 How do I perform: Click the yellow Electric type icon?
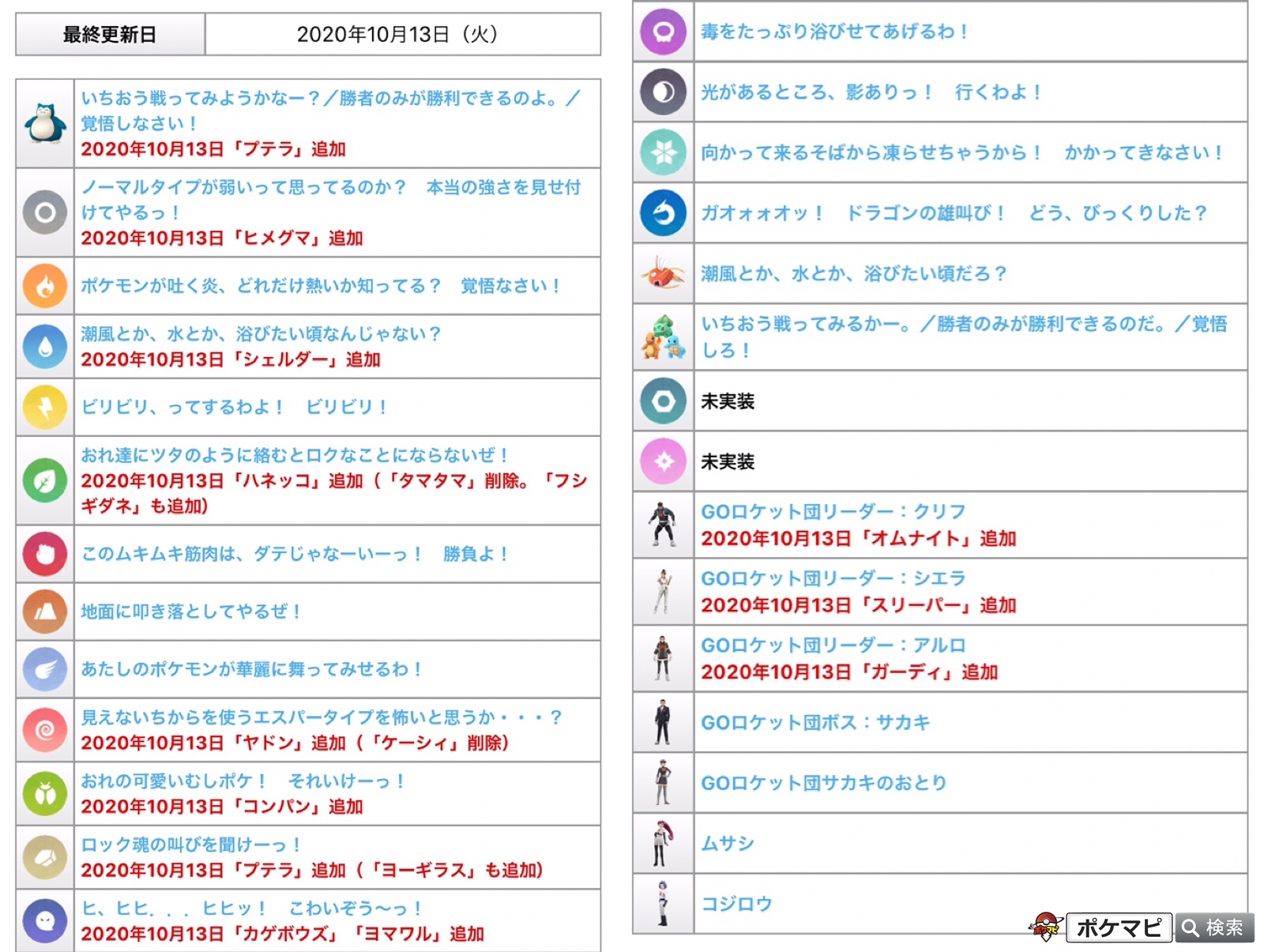45,407
